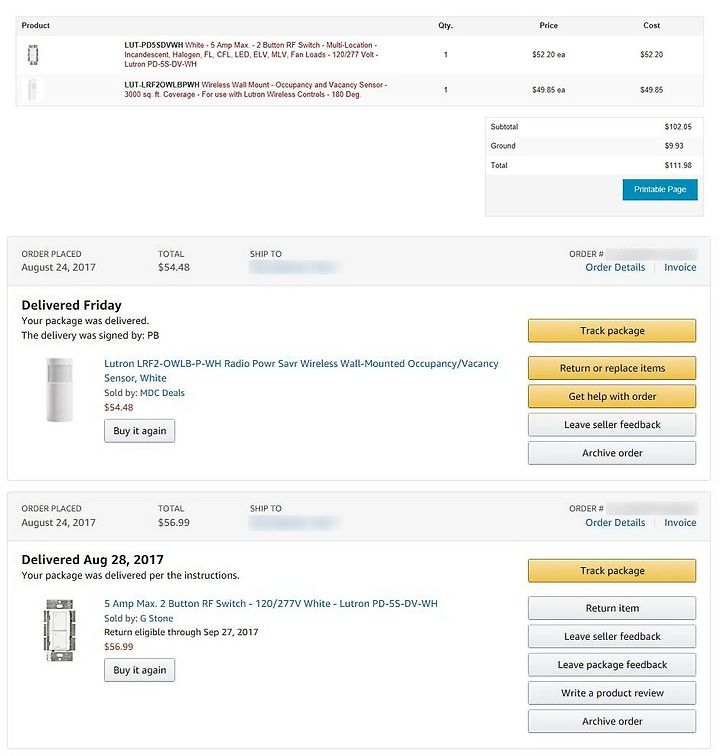Leave seller feedback for MDC Deals order
The image size is (720, 756).
coord(612,425)
